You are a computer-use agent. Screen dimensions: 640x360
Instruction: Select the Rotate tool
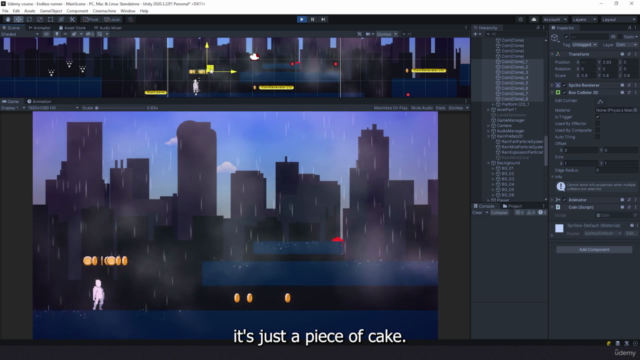pos(29,19)
